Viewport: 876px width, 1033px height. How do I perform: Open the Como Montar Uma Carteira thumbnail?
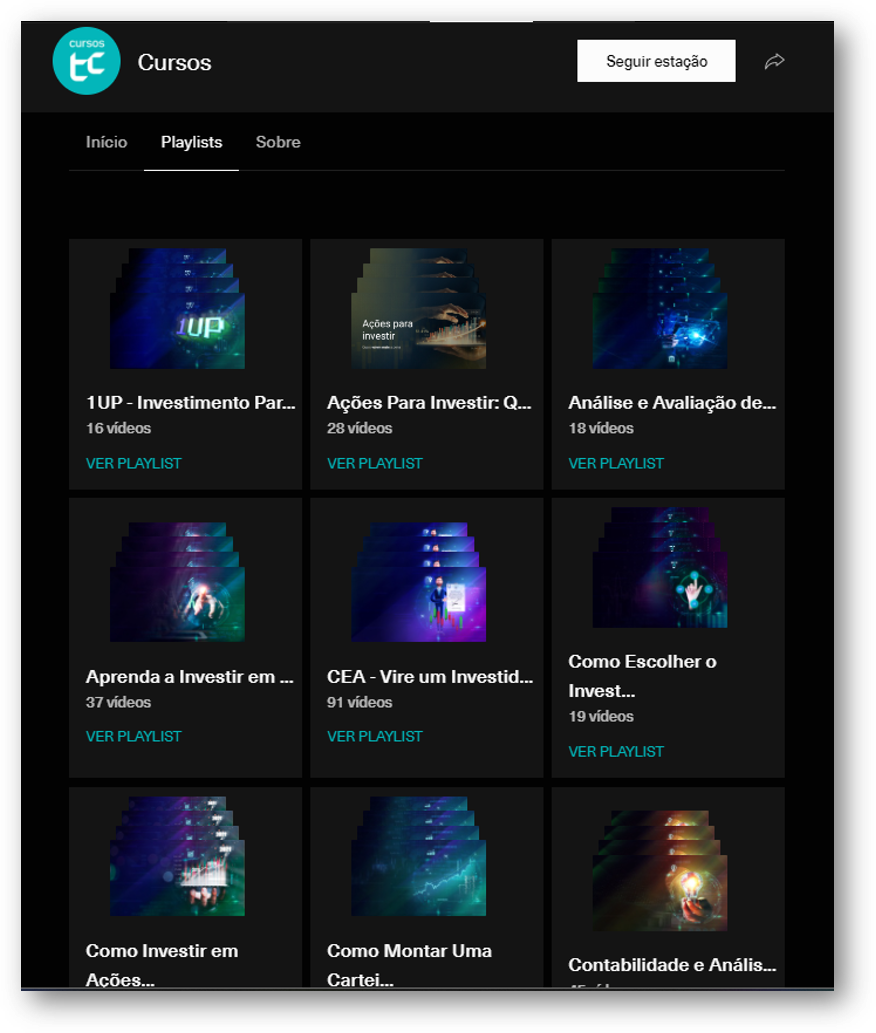tap(418, 856)
